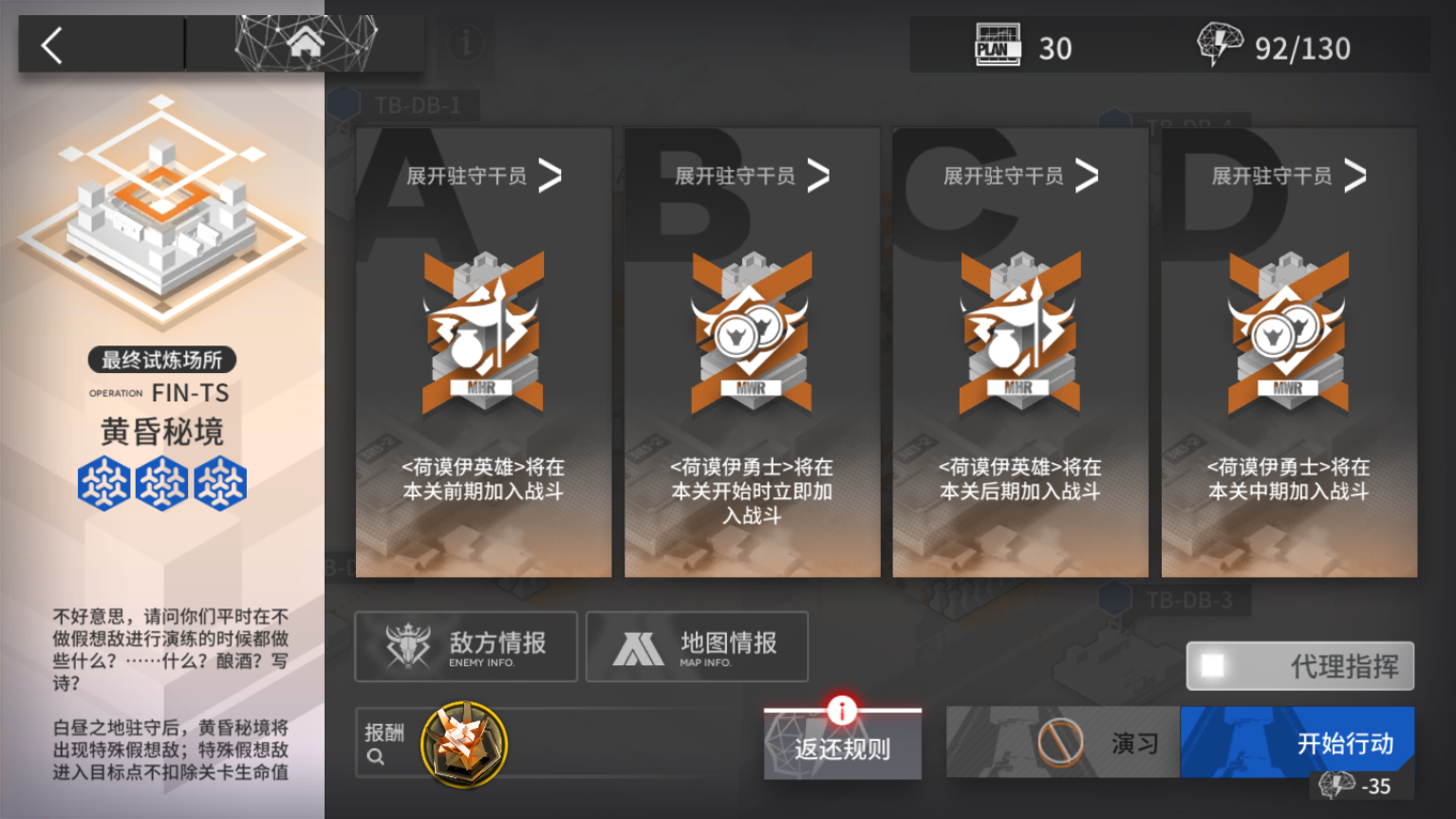Image resolution: width=1456 pixels, height=819 pixels.
Task: Tap the sanity brain icon showing 92/130
Action: [x=1220, y=44]
